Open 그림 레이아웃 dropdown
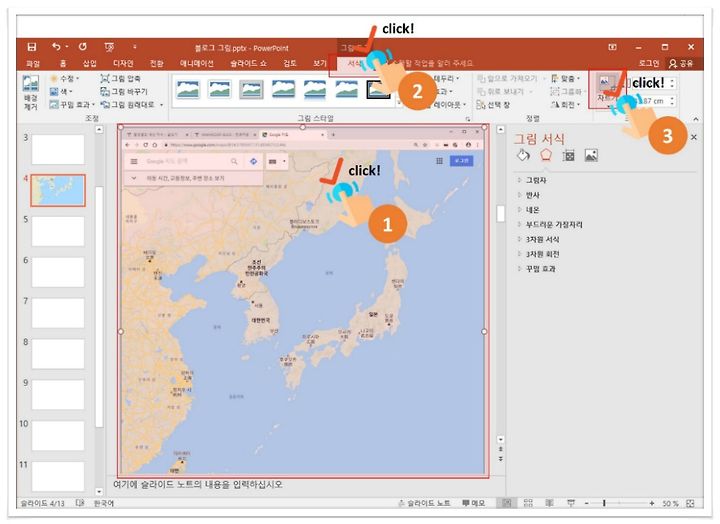 point(449,105)
